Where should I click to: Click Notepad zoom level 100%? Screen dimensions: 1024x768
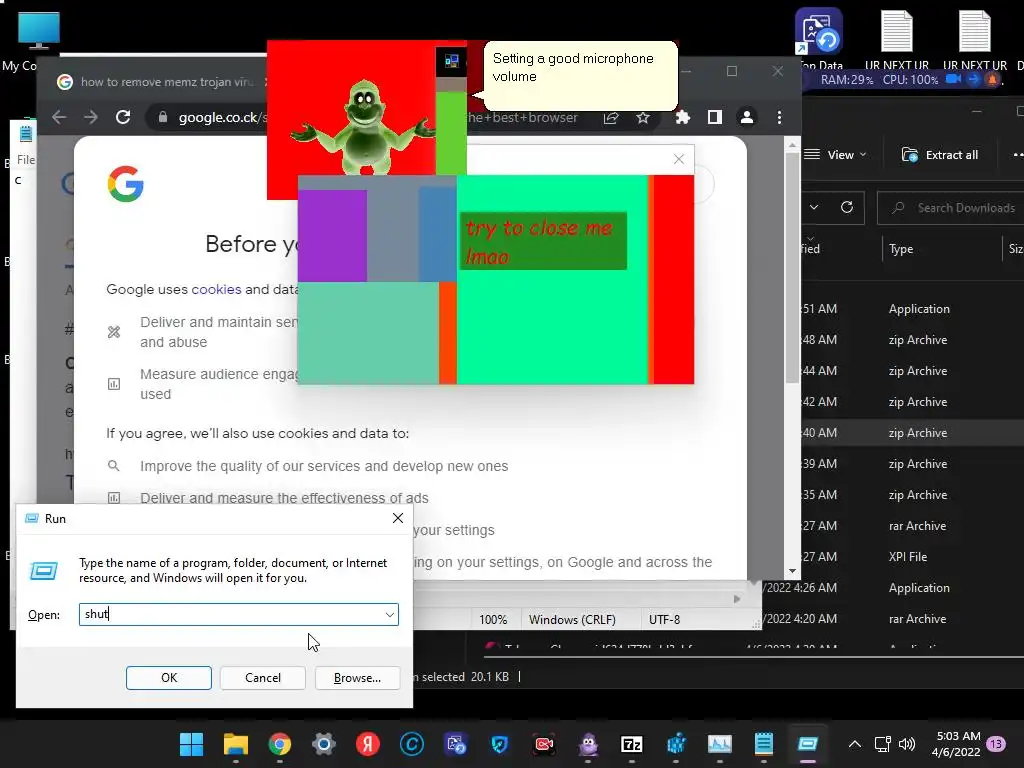coord(493,620)
